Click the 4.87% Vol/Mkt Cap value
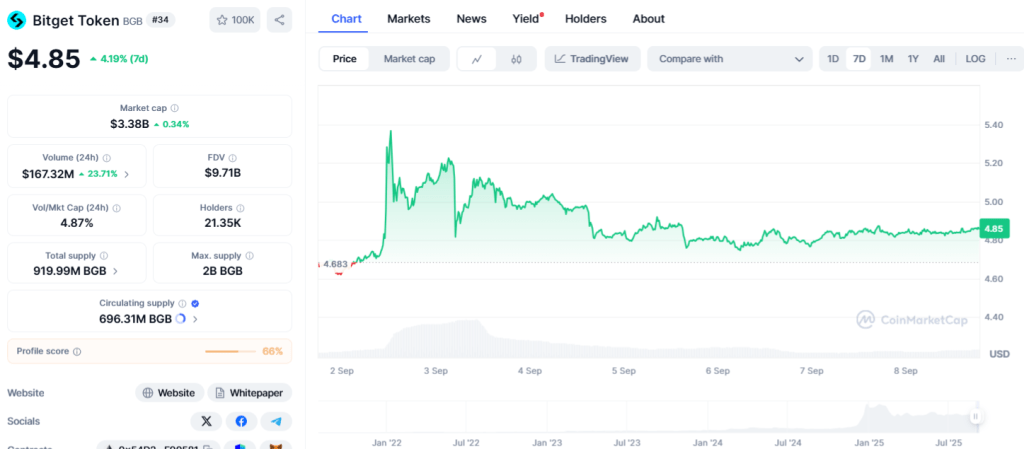 pos(77,223)
